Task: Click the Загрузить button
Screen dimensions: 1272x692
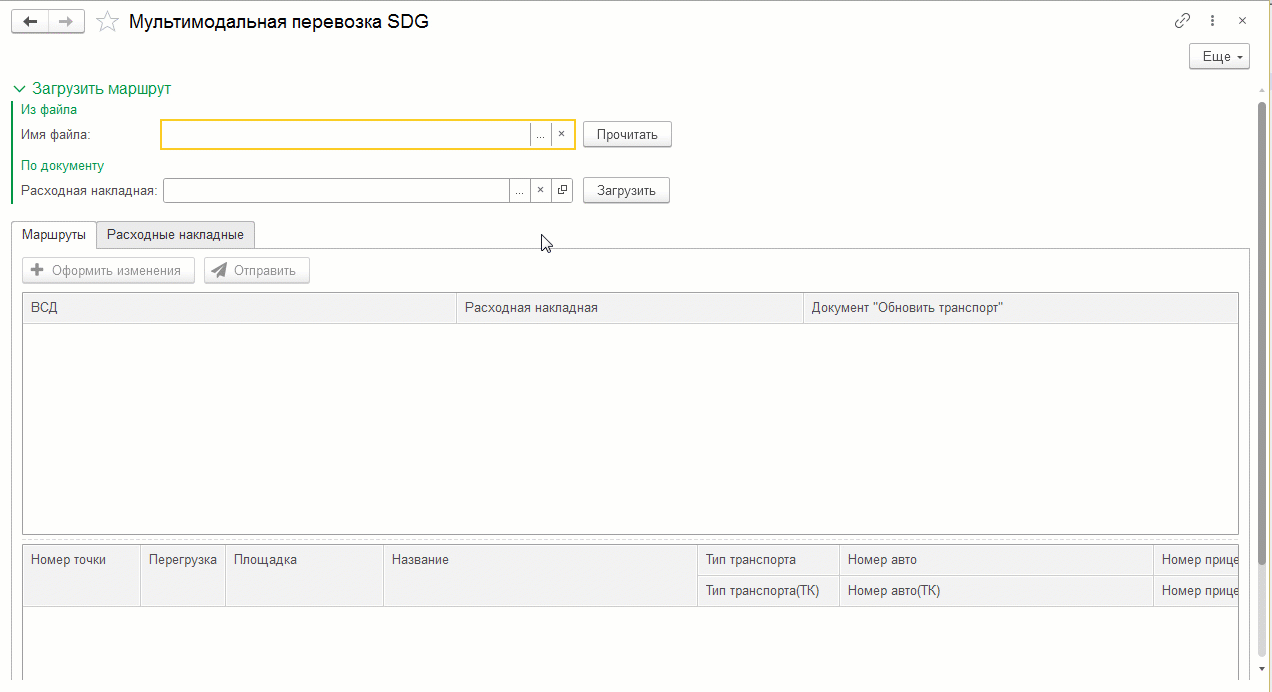Action: 626,190
